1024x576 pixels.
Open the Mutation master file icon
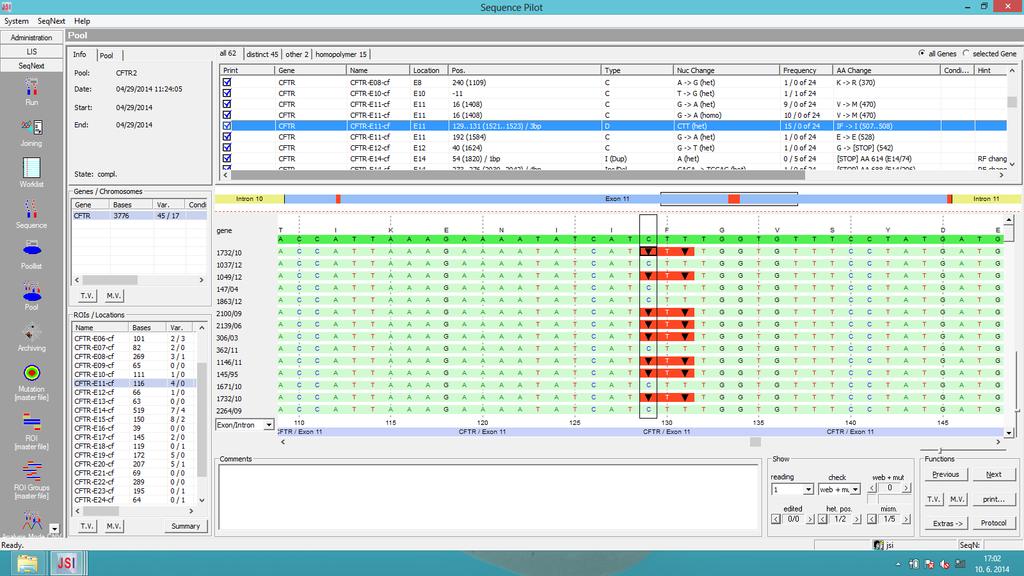click(31, 373)
